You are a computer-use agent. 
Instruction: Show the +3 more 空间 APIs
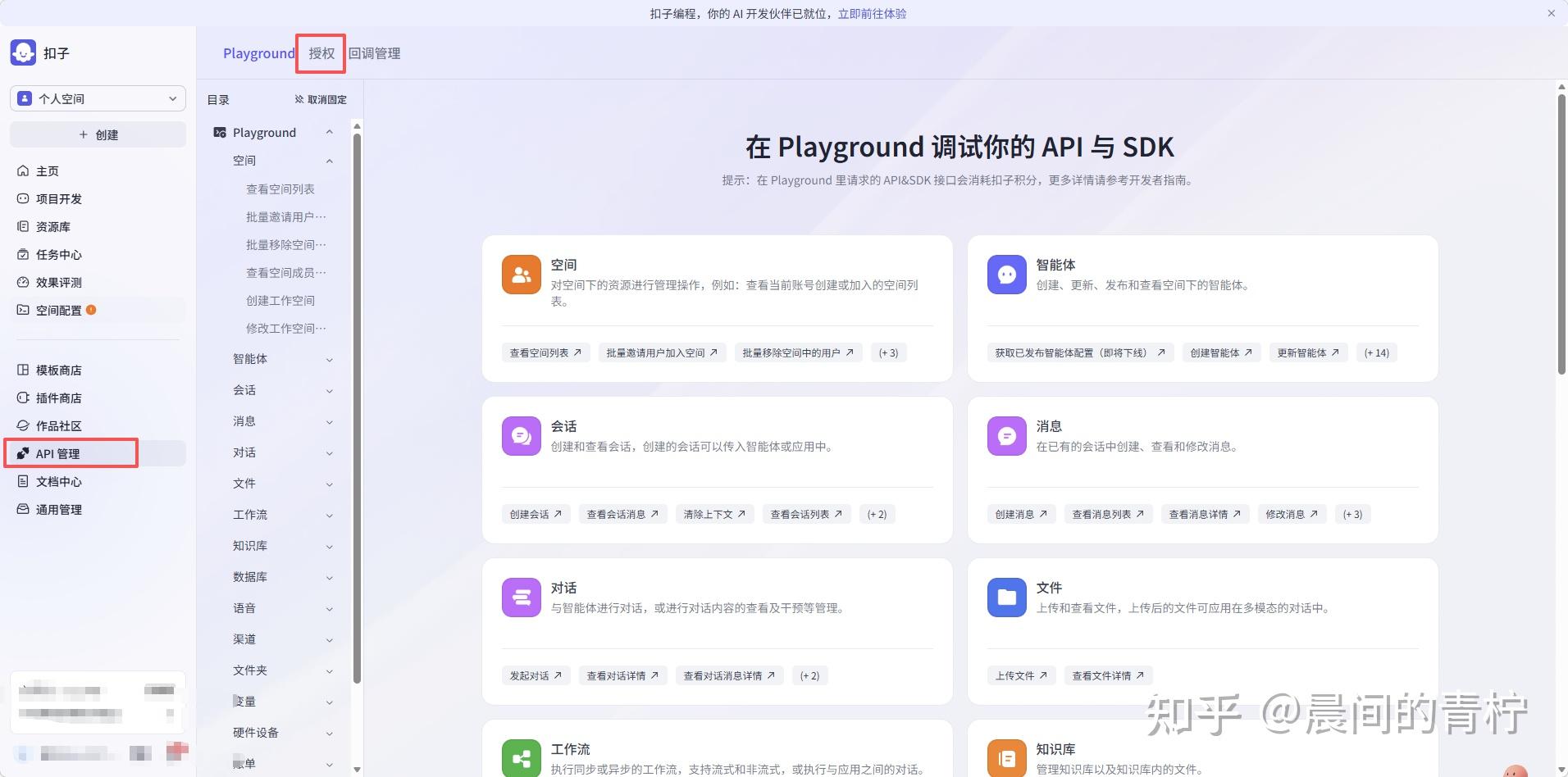pos(888,352)
